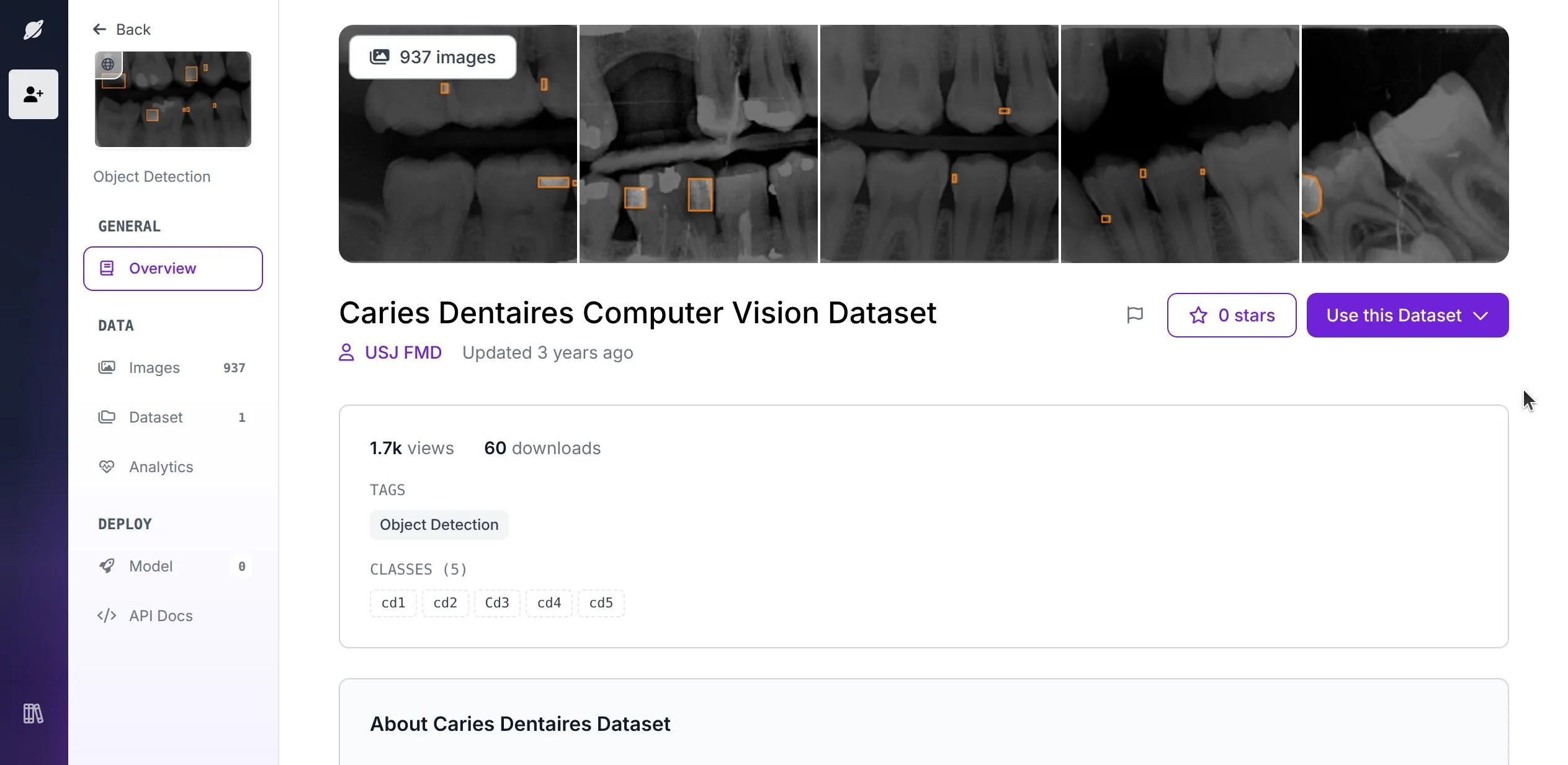Image resolution: width=1568 pixels, height=765 pixels.
Task: Click the Cd3 class chip
Action: click(496, 602)
